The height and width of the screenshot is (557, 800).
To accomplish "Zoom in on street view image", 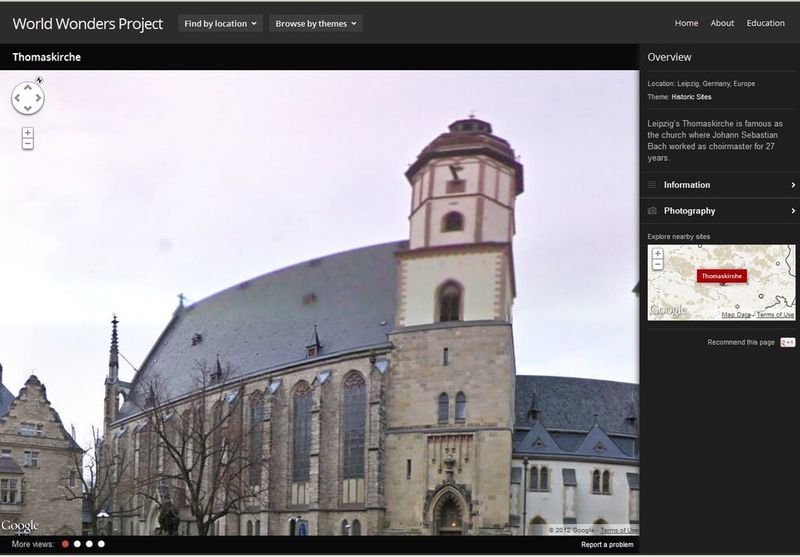I will coord(28,133).
